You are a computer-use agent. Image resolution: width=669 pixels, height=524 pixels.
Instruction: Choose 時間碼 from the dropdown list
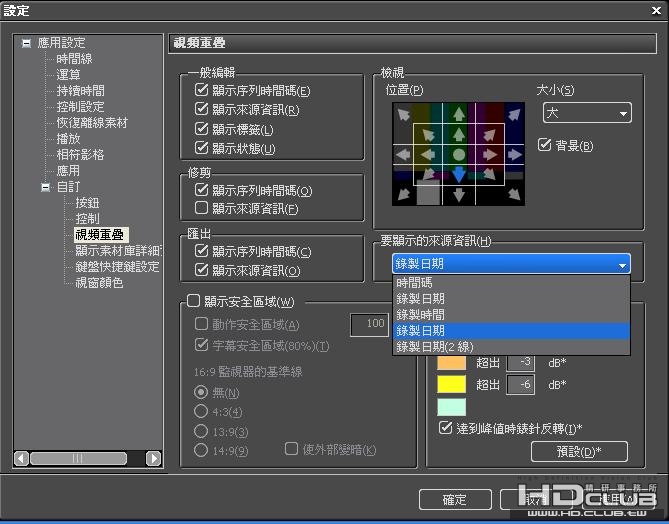511,282
